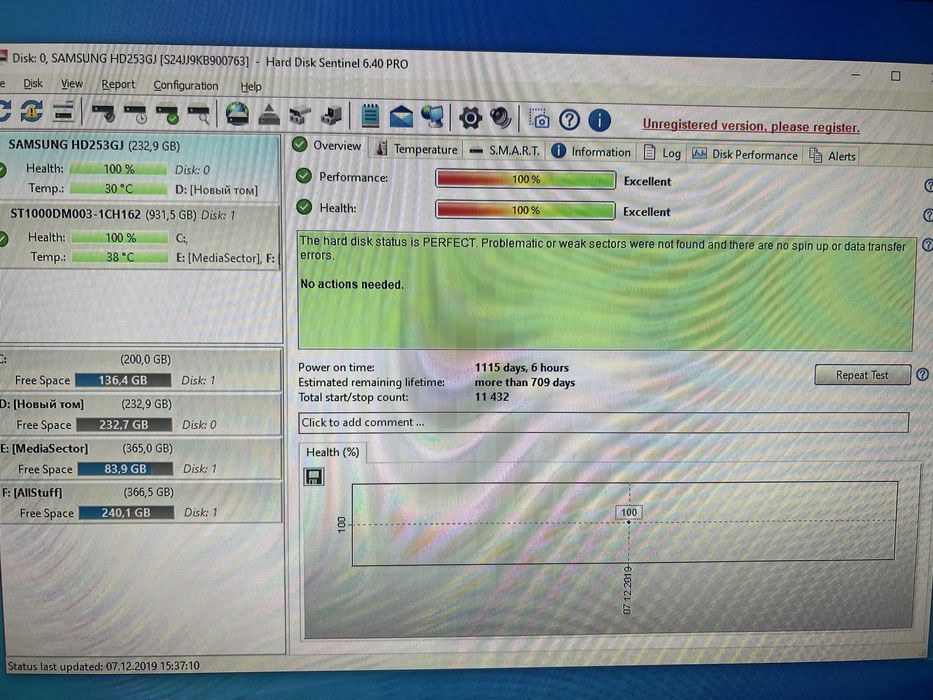Click the computer with drive toolbar icon
Screen dimensions: 933x700
click(331, 115)
